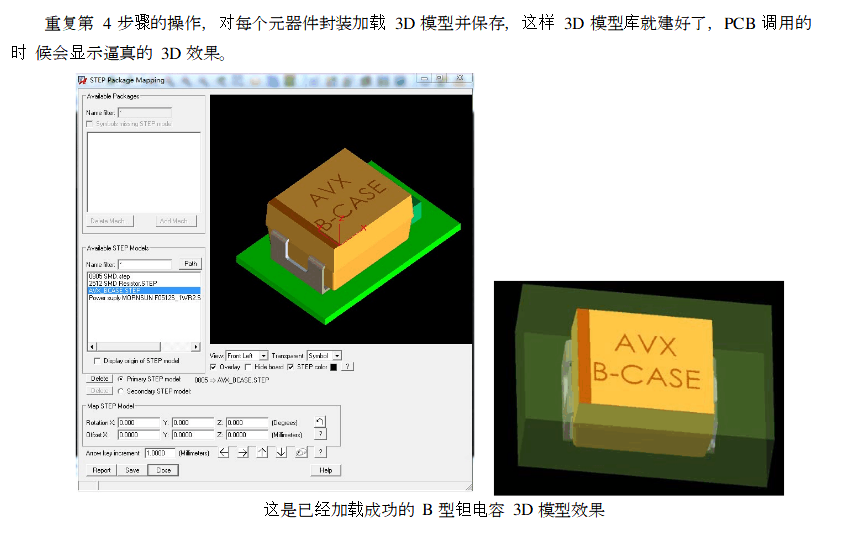Click Available Packages name filter field
Image resolution: width=857 pixels, height=543 pixels.
[x=145, y=113]
